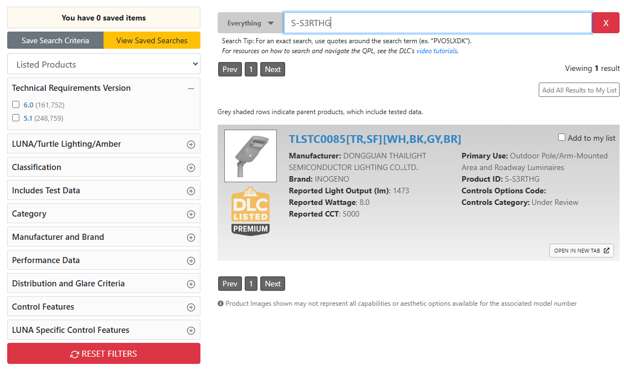Click the top Prev pagination button

pos(230,69)
